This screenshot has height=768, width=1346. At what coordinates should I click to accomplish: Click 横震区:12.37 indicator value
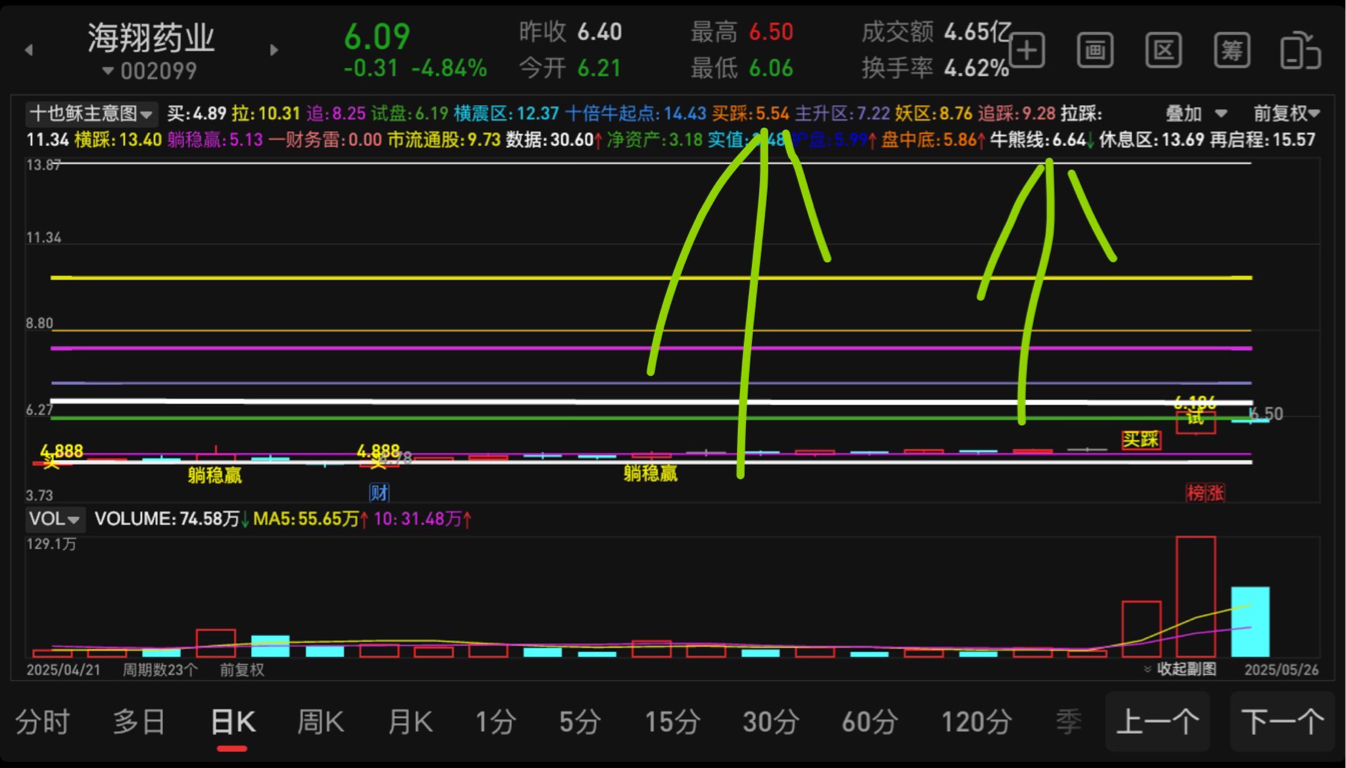506,114
